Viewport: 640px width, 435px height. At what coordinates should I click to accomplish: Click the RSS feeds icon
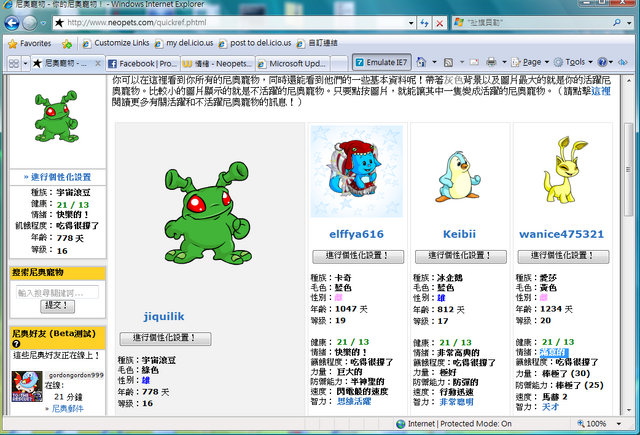[x=448, y=62]
